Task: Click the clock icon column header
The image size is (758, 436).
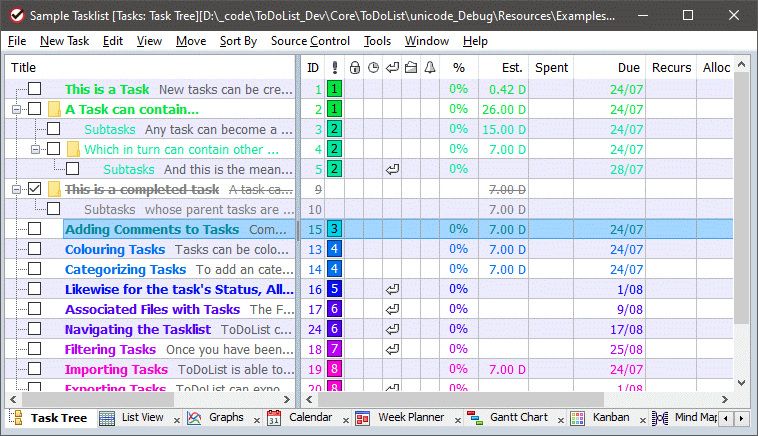Action: click(373, 68)
